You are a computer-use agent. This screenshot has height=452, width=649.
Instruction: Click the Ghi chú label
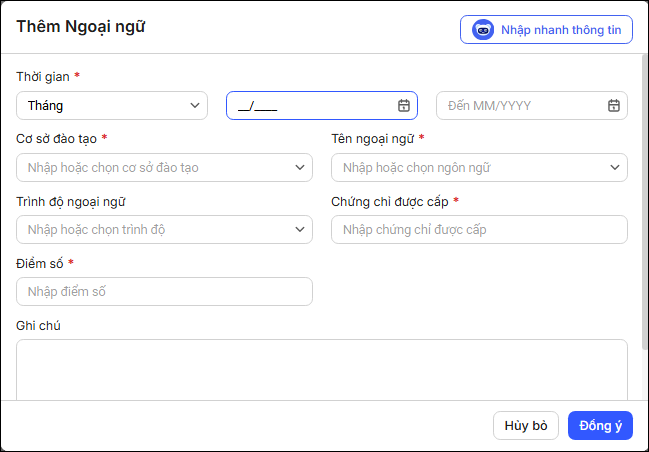pos(38,326)
